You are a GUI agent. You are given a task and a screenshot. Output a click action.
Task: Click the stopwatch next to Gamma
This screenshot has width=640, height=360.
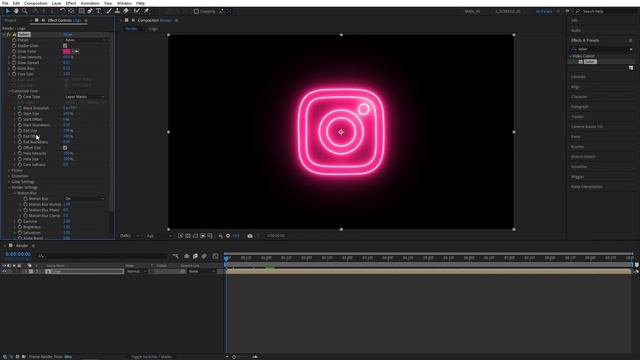(20, 221)
